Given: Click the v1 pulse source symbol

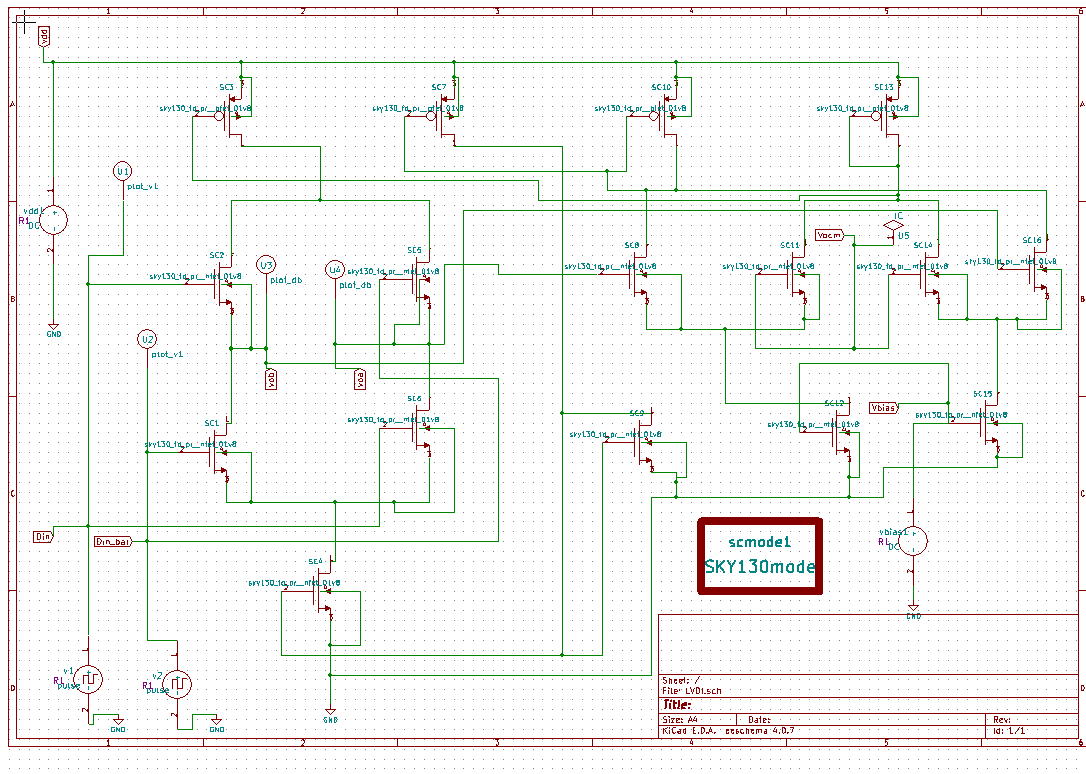Looking at the screenshot, I should coord(90,679).
